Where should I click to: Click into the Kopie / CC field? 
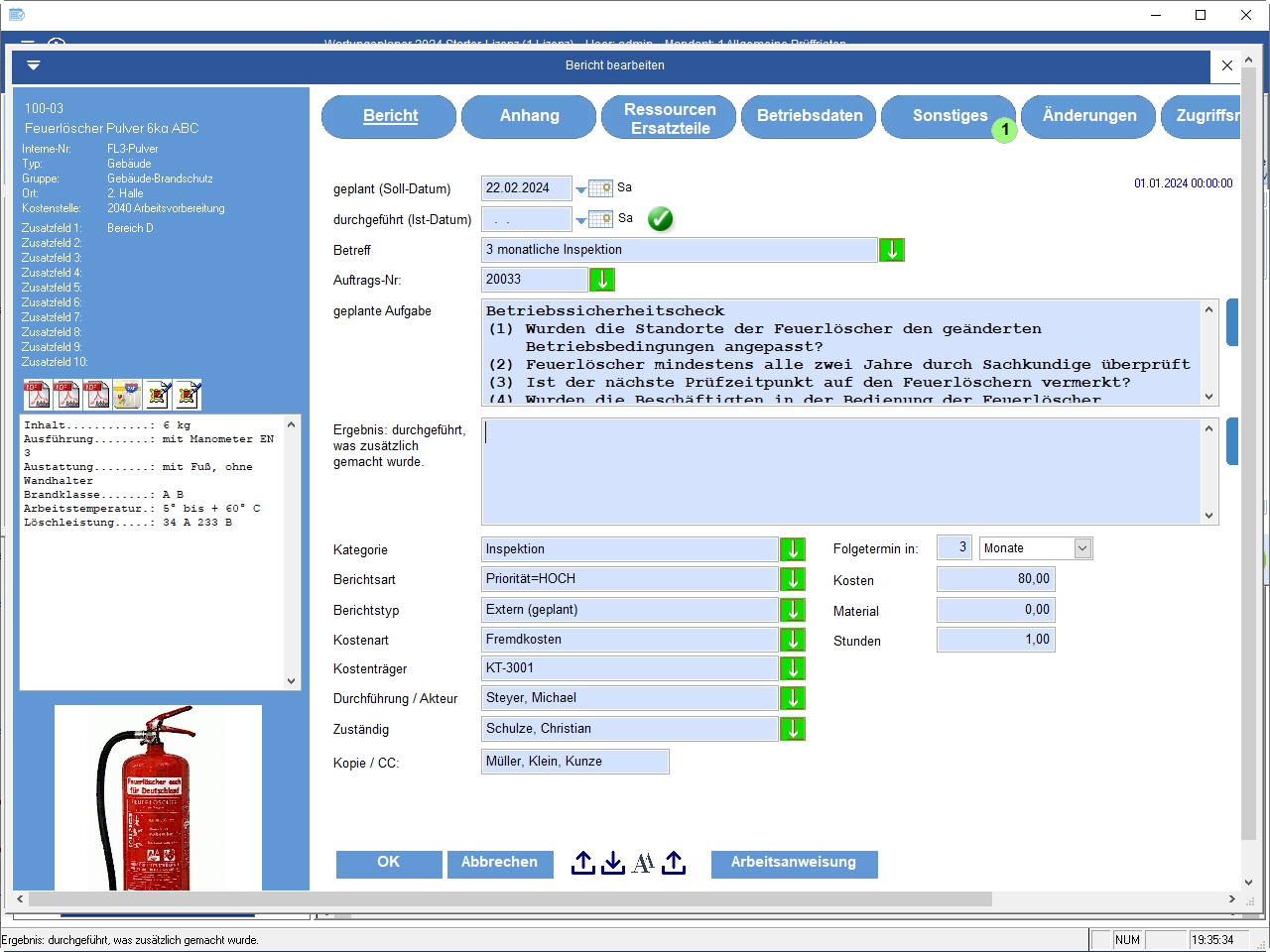tap(574, 762)
